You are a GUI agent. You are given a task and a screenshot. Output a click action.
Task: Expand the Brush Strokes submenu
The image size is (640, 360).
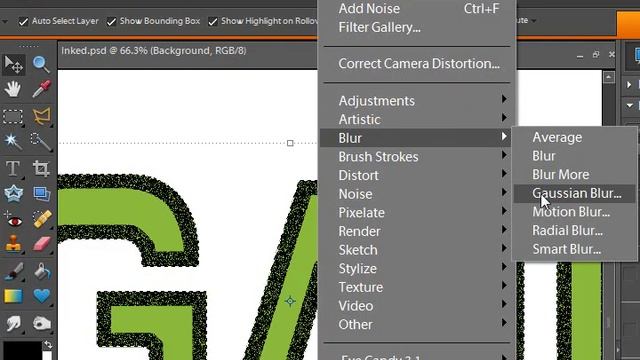tap(417, 157)
